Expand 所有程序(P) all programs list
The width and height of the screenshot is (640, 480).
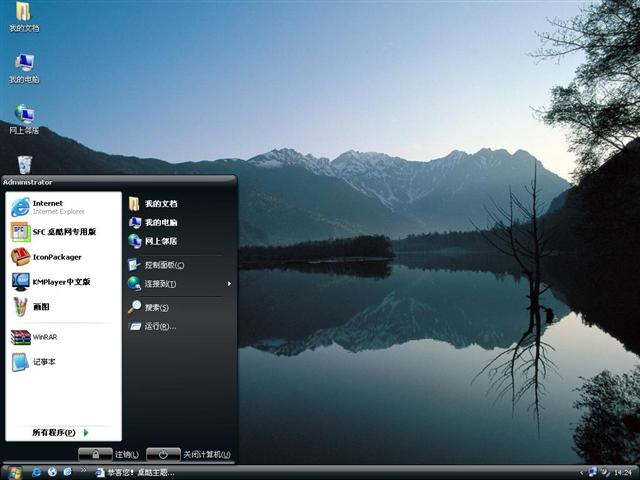[x=60, y=432]
